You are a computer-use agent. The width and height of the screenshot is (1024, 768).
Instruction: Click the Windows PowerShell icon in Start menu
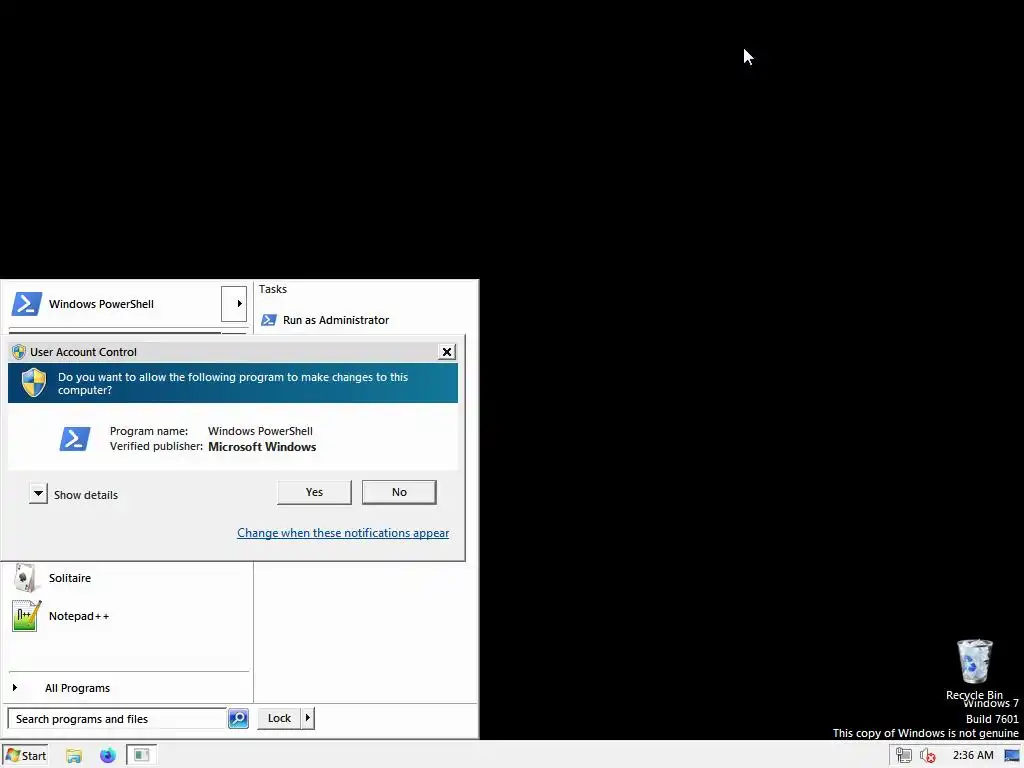(27, 304)
